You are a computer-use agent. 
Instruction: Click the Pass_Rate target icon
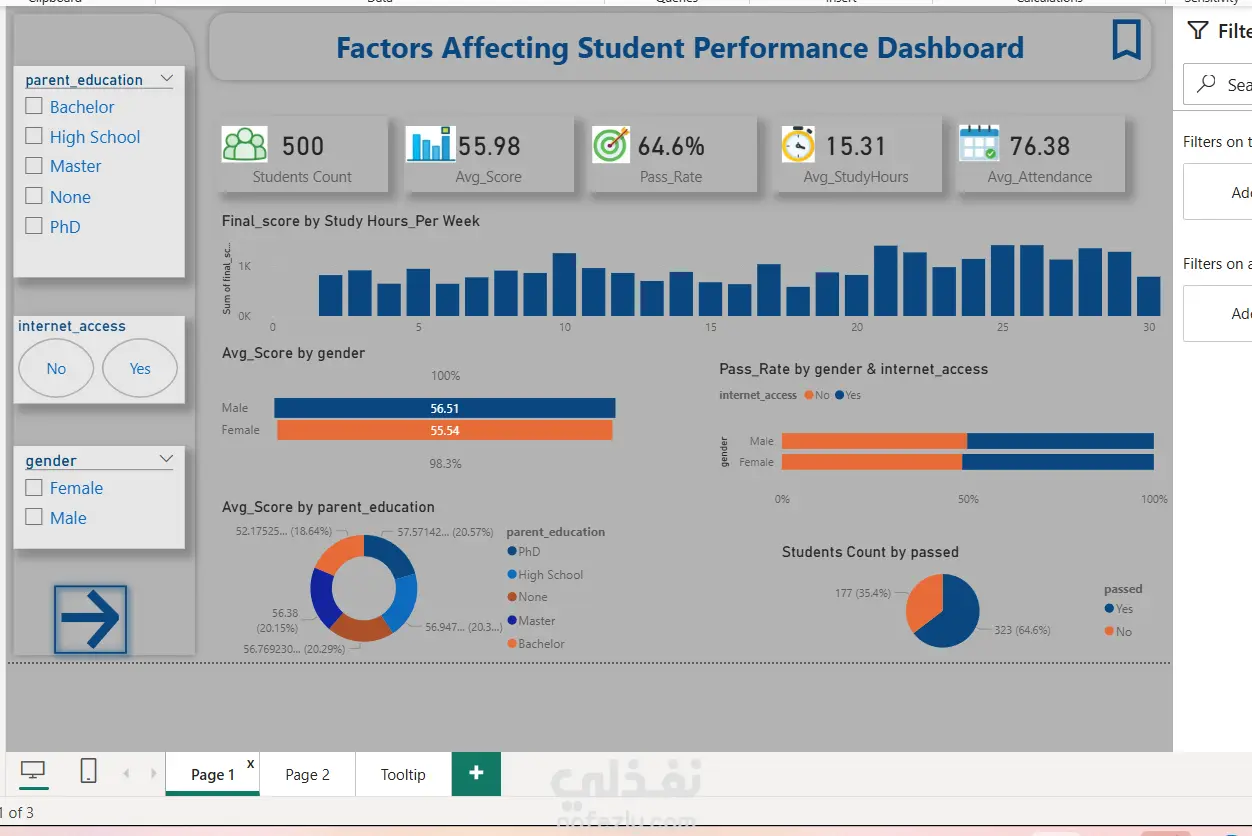coord(611,145)
